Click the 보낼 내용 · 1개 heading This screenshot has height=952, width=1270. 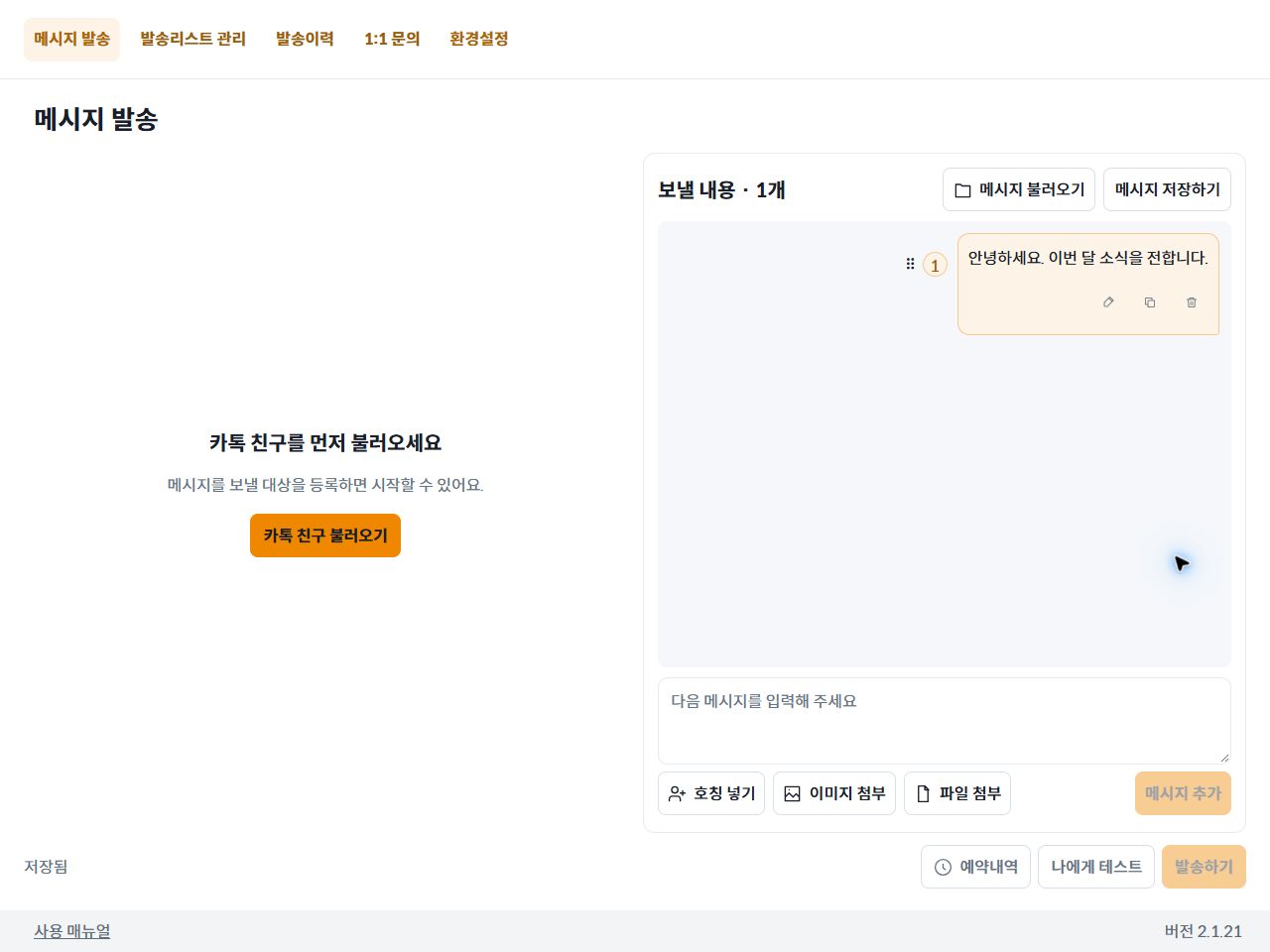point(721,189)
